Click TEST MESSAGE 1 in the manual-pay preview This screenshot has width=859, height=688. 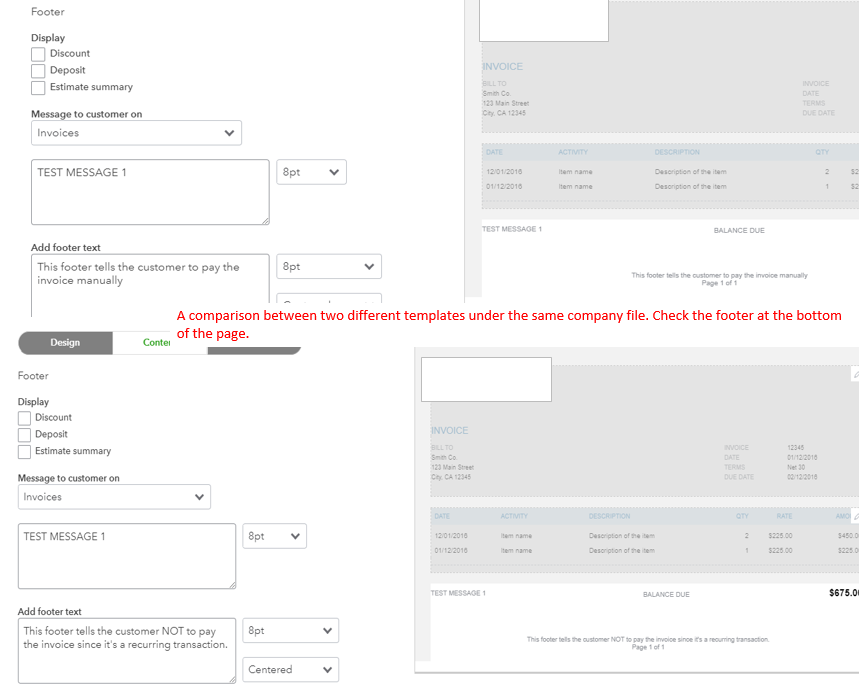[x=512, y=229]
